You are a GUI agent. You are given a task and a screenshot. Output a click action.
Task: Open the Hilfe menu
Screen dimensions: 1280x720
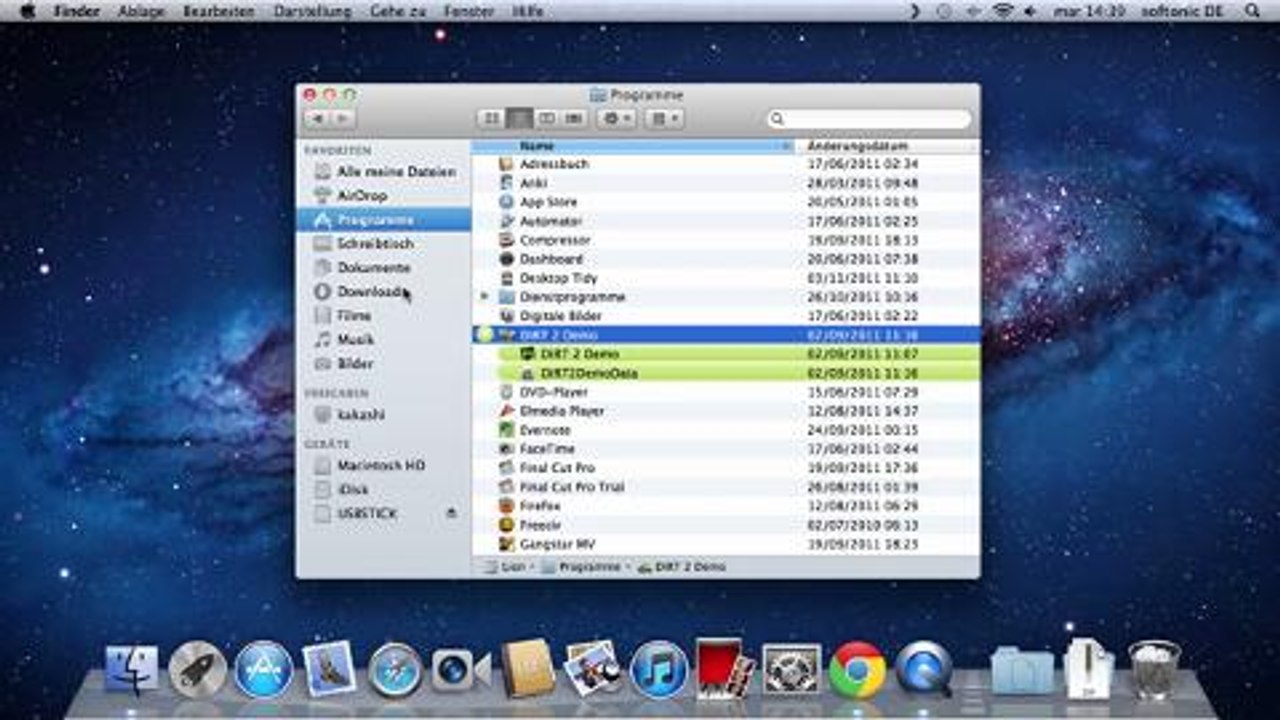click(x=527, y=11)
